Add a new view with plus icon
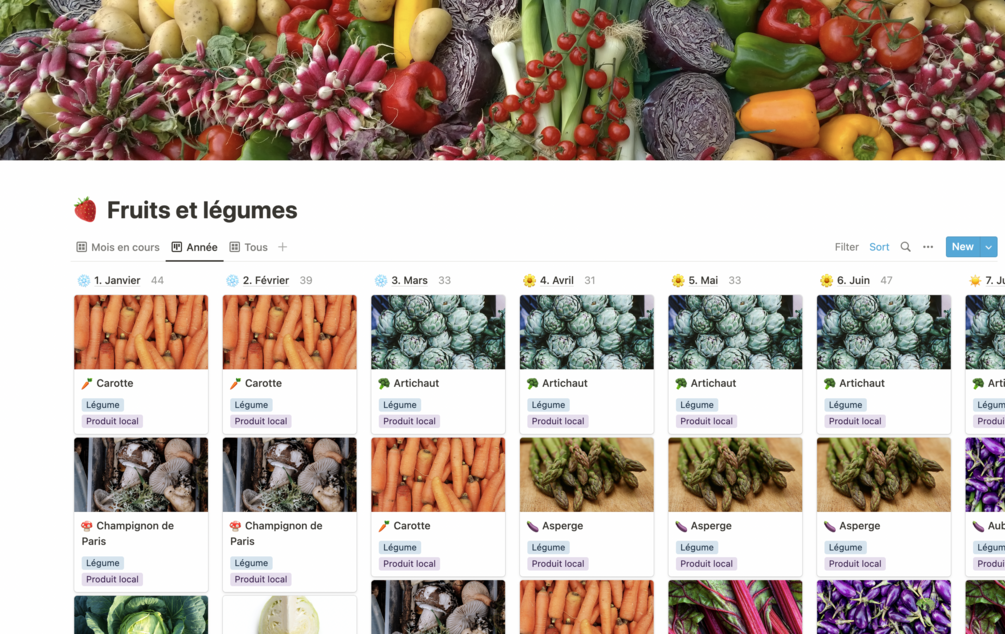1005x634 pixels. click(282, 247)
